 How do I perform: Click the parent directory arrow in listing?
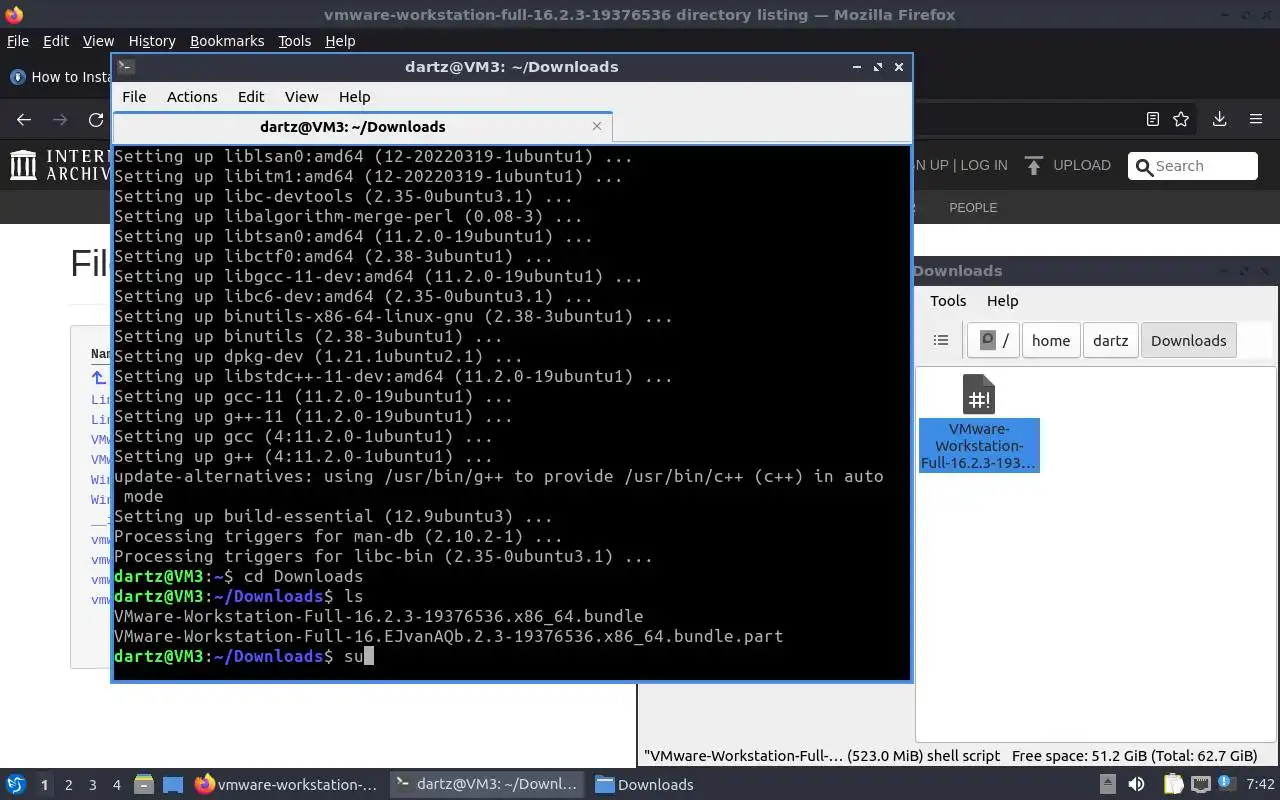[x=98, y=378]
